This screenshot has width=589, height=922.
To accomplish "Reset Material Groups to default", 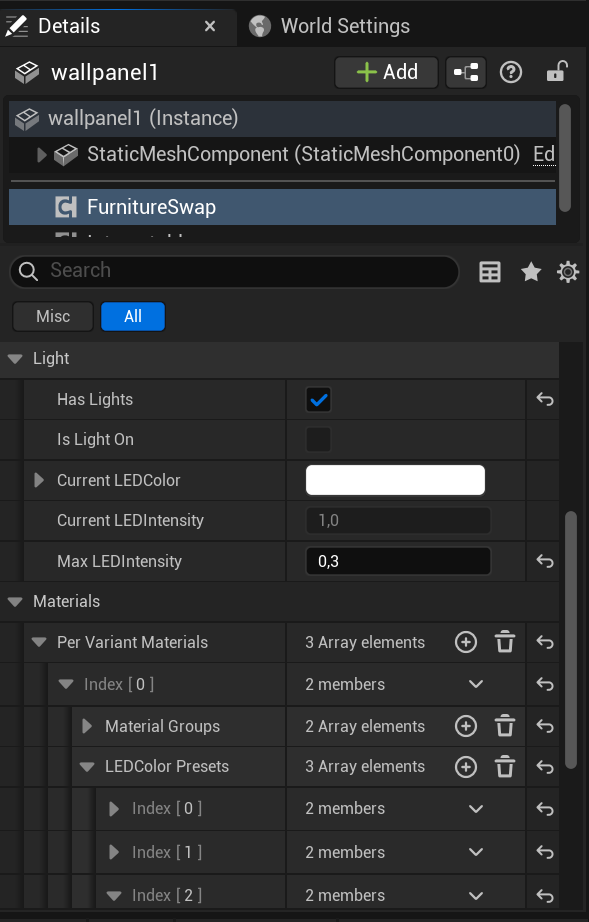I will click(545, 726).
